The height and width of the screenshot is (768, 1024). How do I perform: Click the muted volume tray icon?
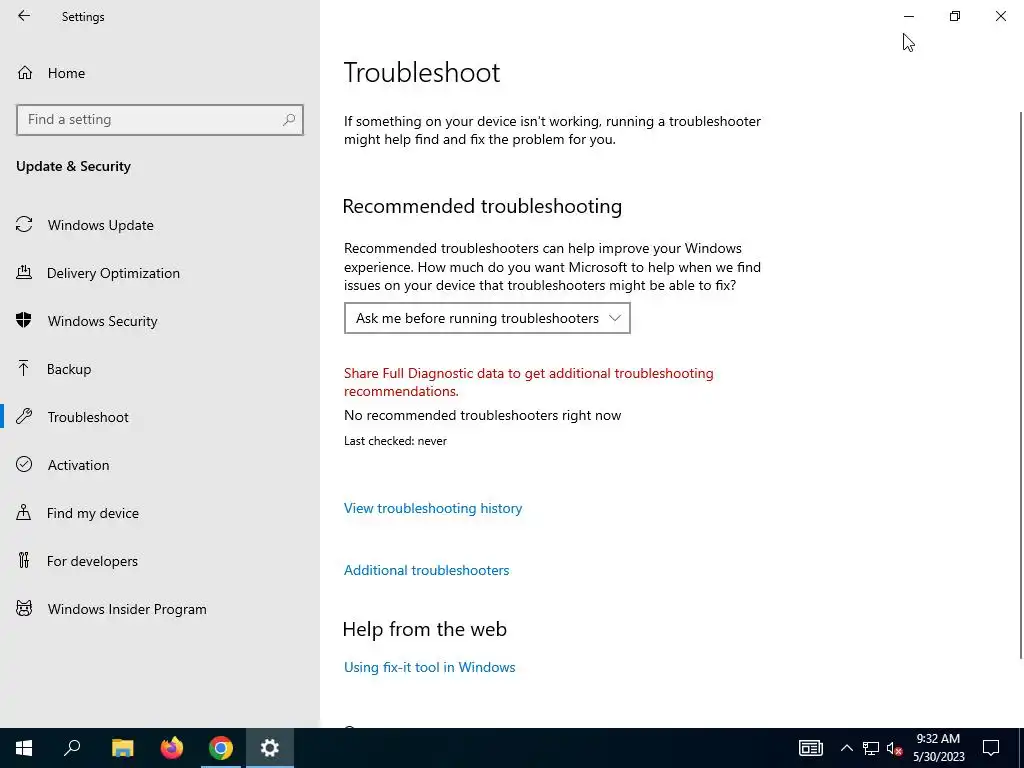tap(894, 748)
